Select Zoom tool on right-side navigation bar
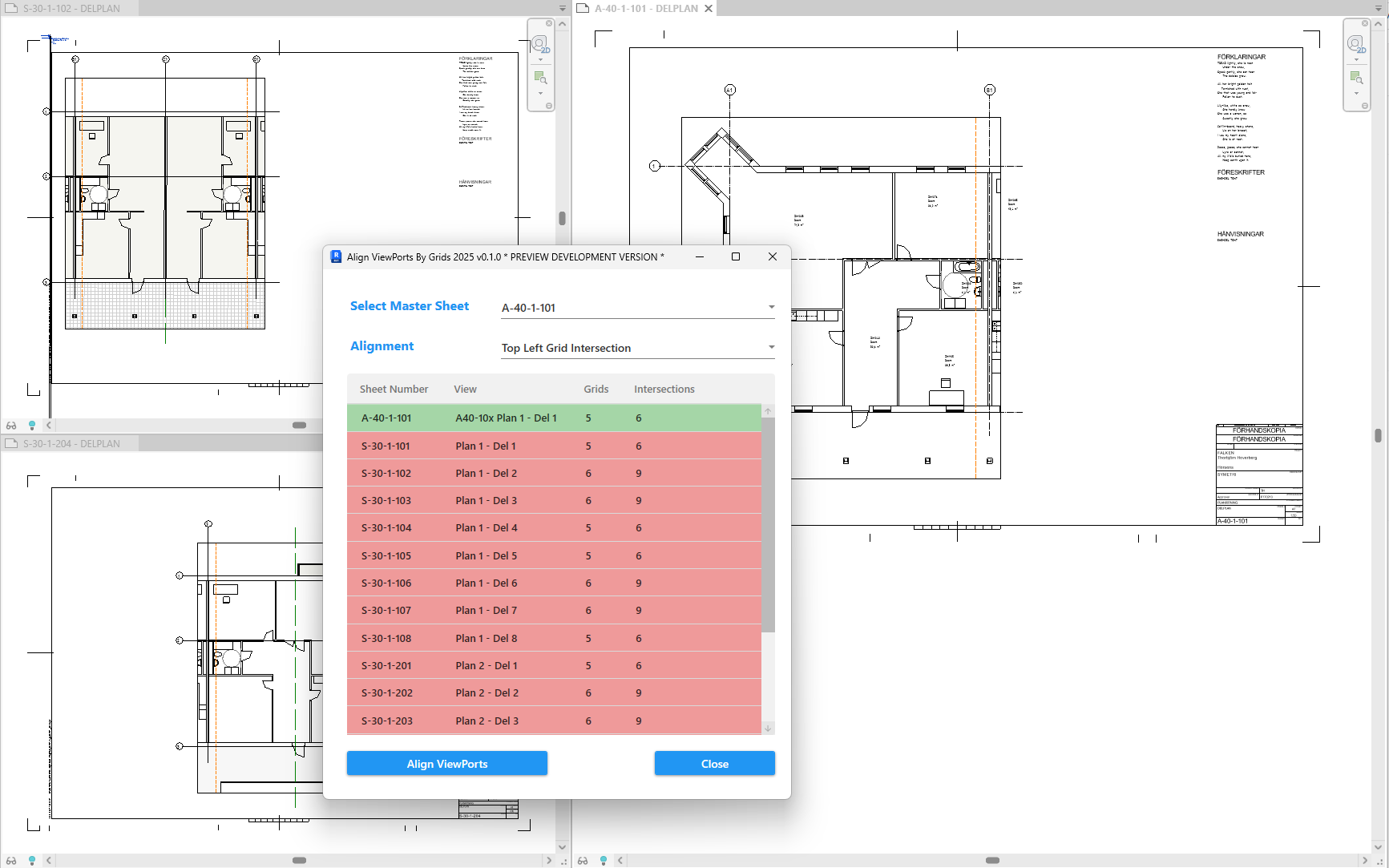Image resolution: width=1389 pixels, height=868 pixels. (x=1357, y=78)
